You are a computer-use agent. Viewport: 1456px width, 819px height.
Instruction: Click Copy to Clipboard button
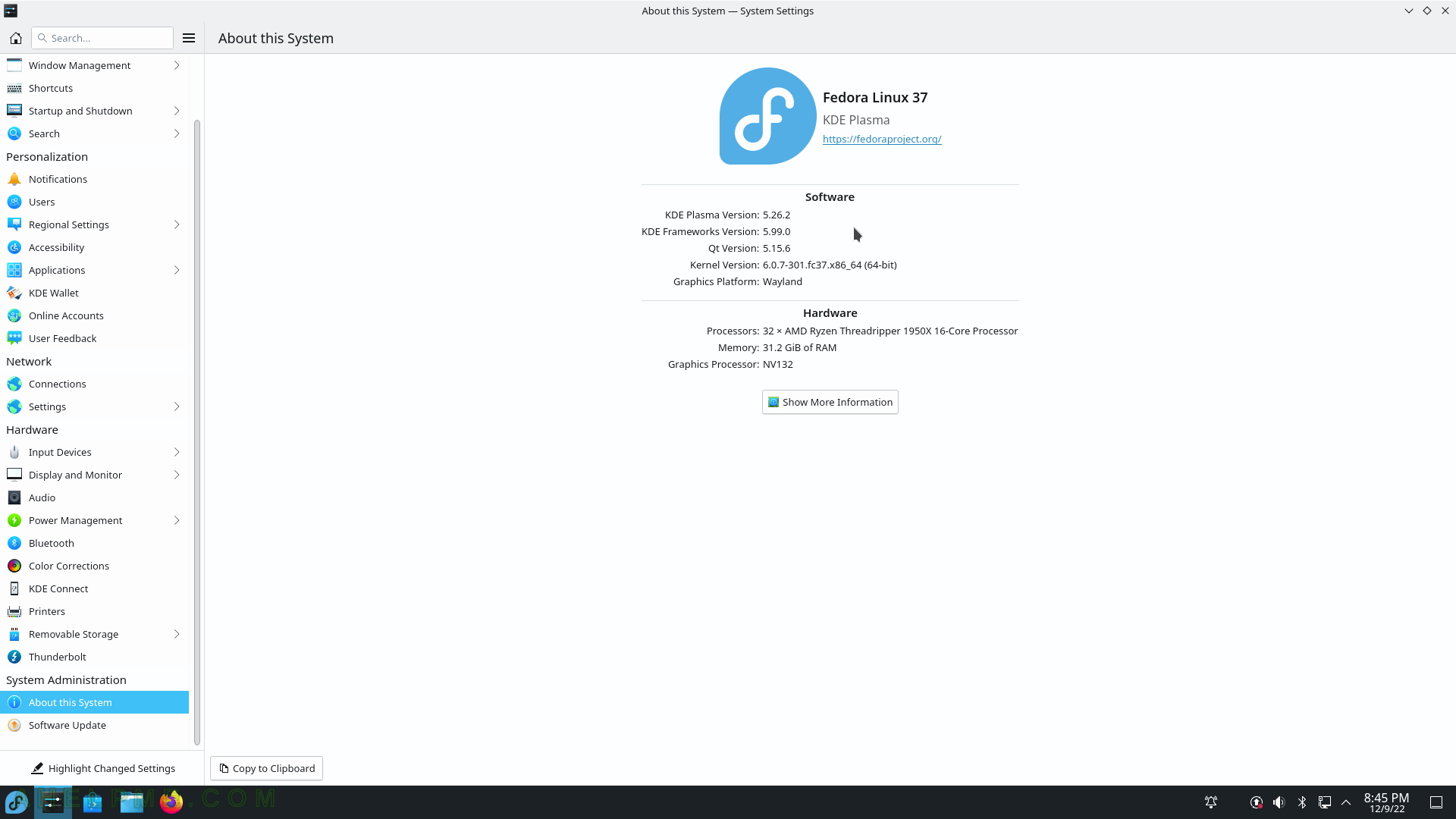coord(266,768)
